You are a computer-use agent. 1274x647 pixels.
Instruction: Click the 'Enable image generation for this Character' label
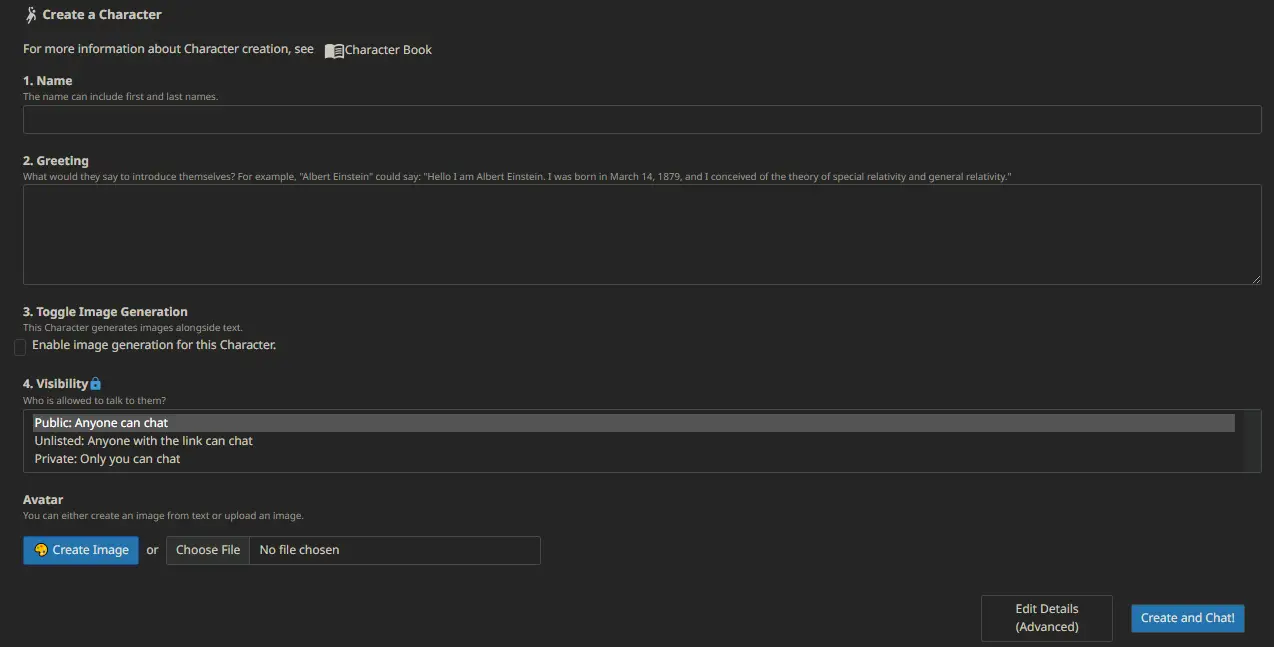click(154, 345)
